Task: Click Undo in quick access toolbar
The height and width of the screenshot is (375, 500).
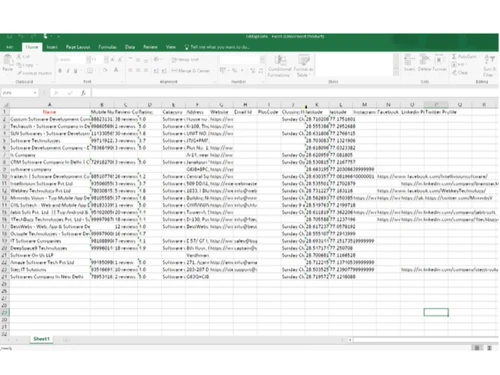Action: pyautogui.click(x=21, y=36)
